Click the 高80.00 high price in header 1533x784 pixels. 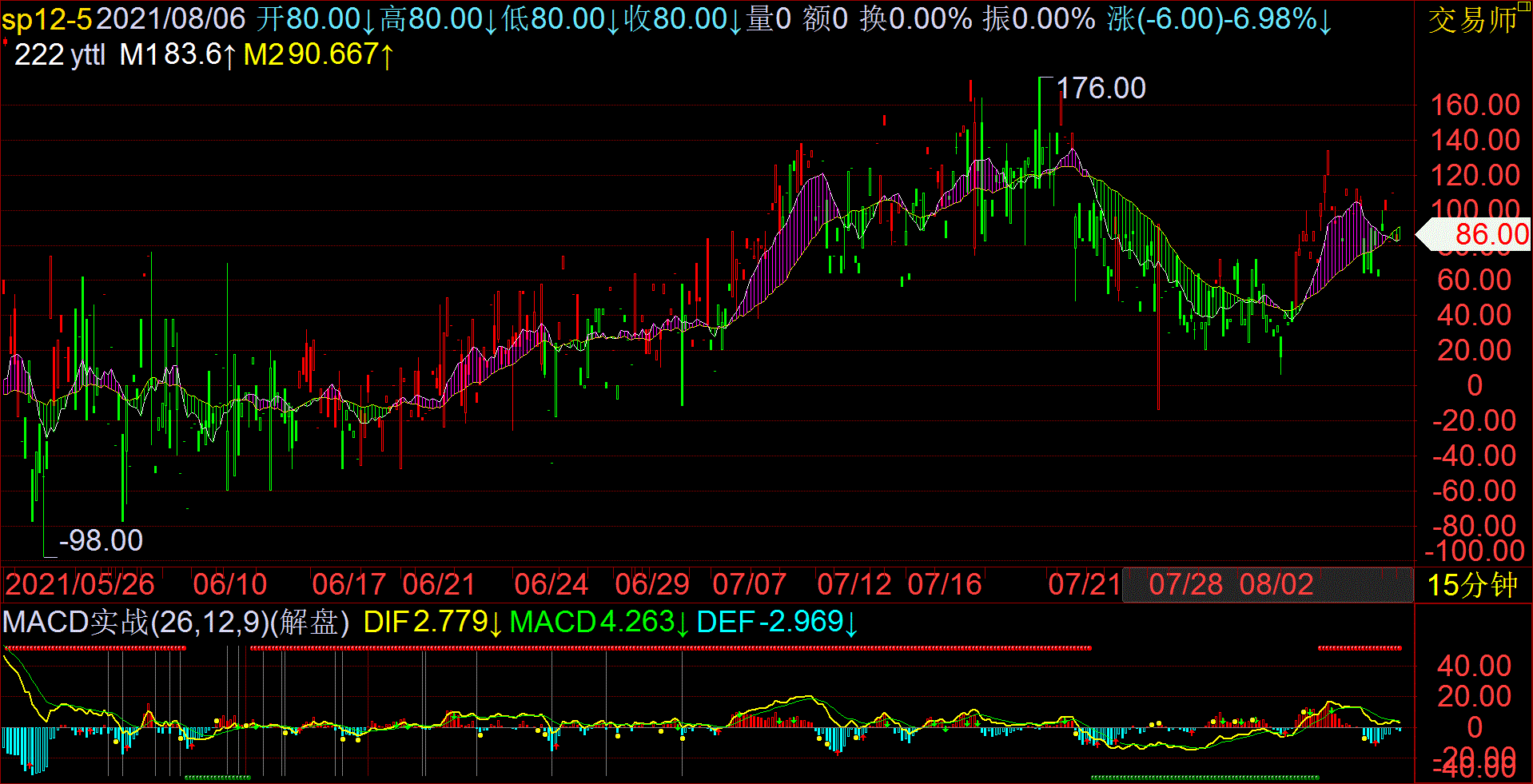[x=438, y=19]
